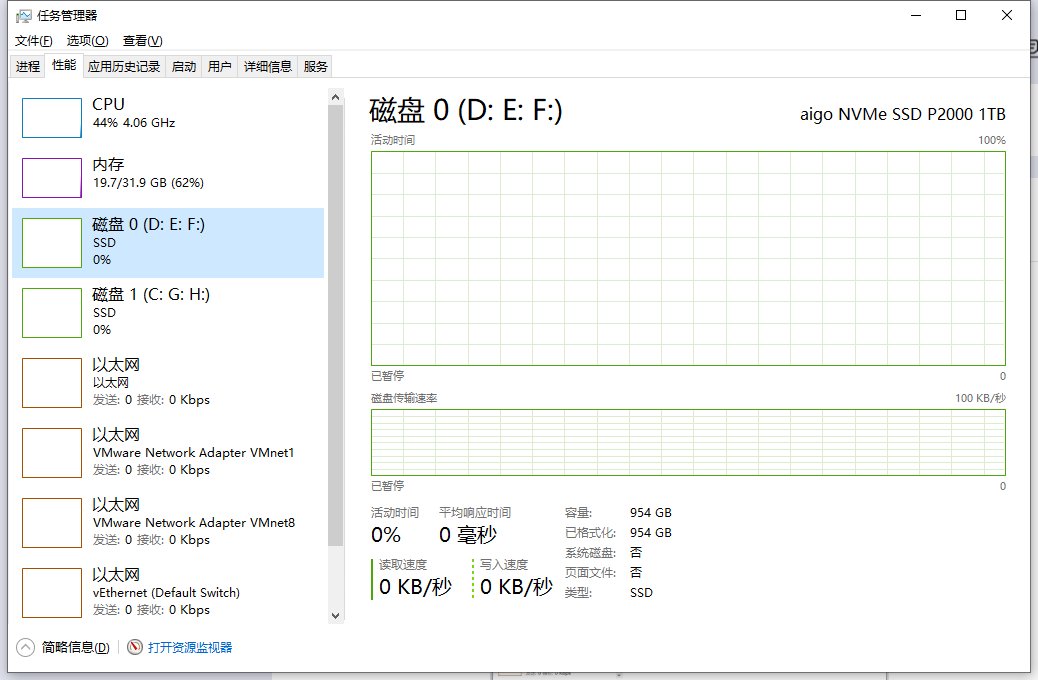Open the 选项(O) menu

tap(87, 41)
